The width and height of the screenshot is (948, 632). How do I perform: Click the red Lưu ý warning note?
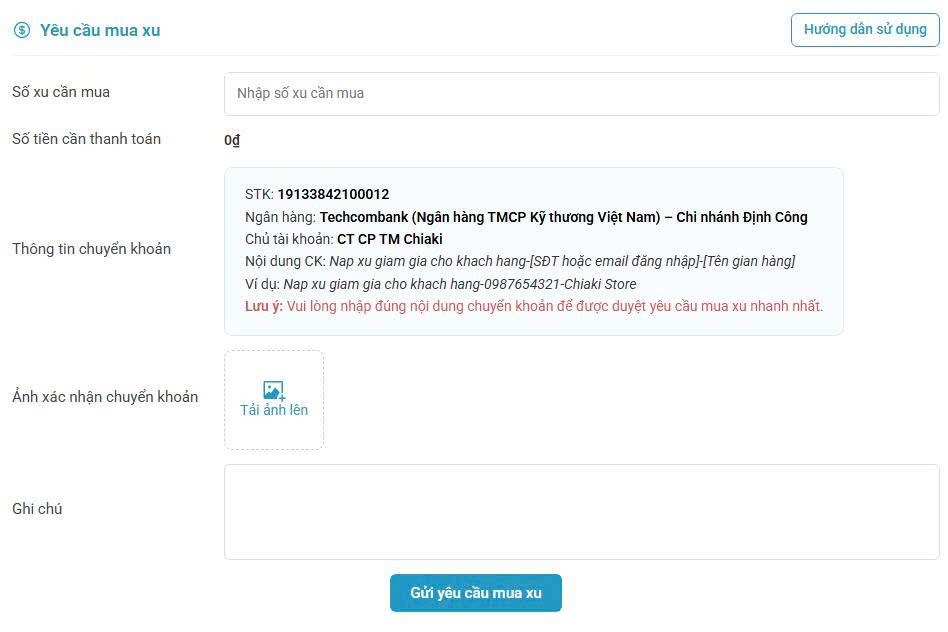click(x=534, y=306)
